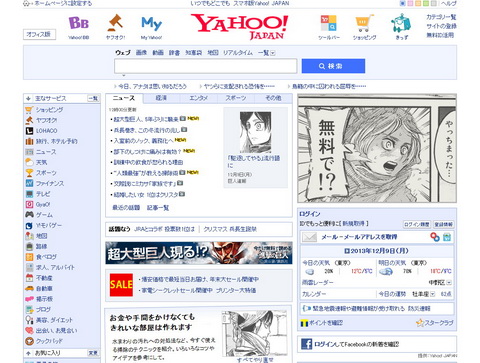Click the web search input field
This screenshot has height=363, width=480.
point(205,66)
